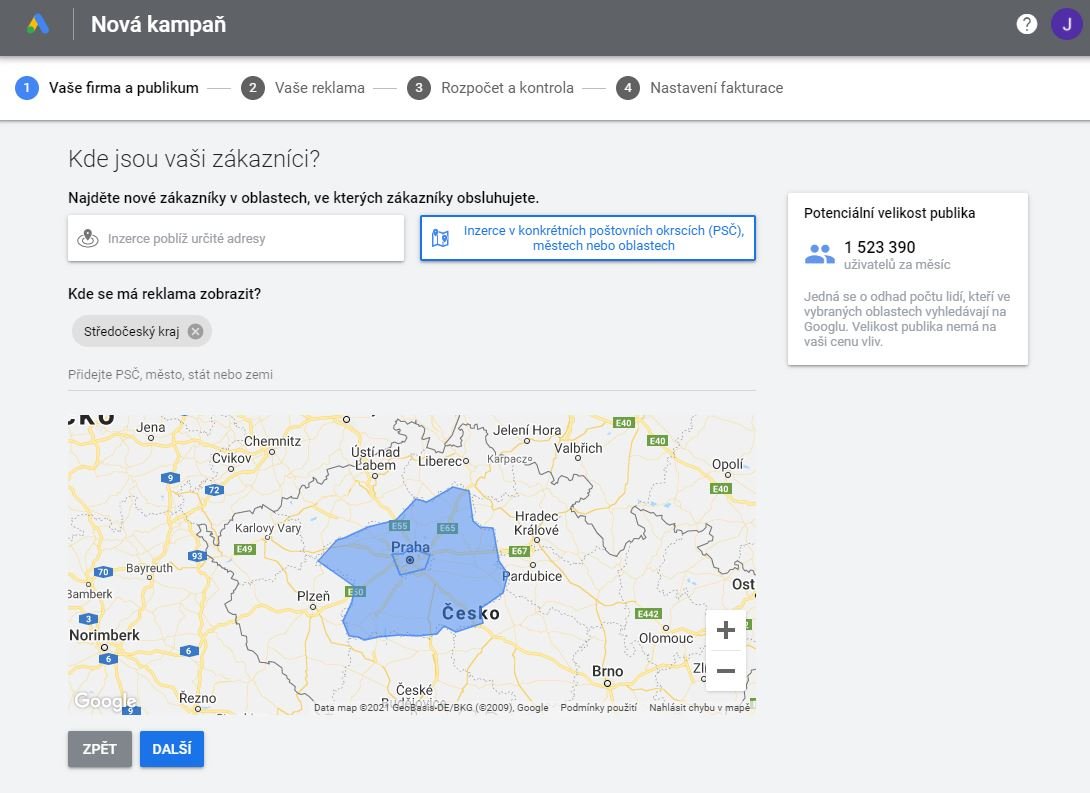This screenshot has height=793, width=1090.
Task: Open Podmínky použití map link
Action: point(599,708)
